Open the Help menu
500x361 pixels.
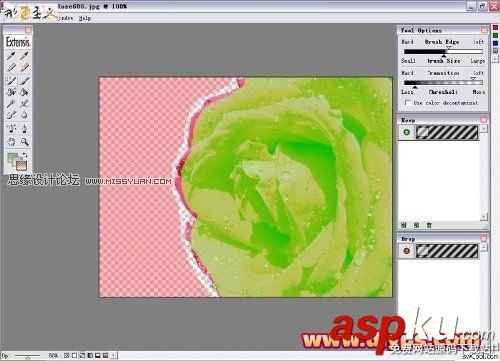(x=85, y=18)
